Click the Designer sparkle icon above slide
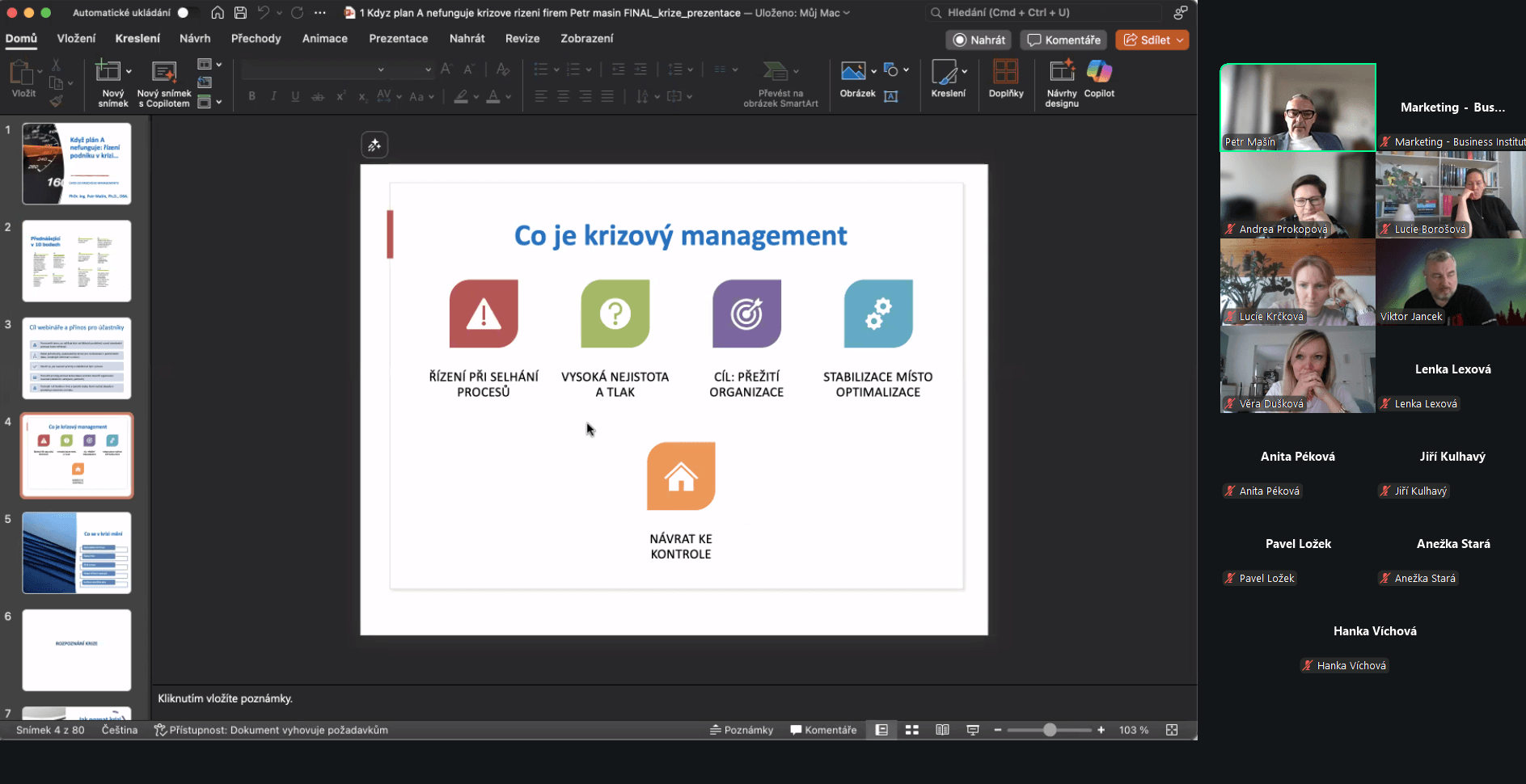Image resolution: width=1526 pixels, height=784 pixels. (374, 145)
